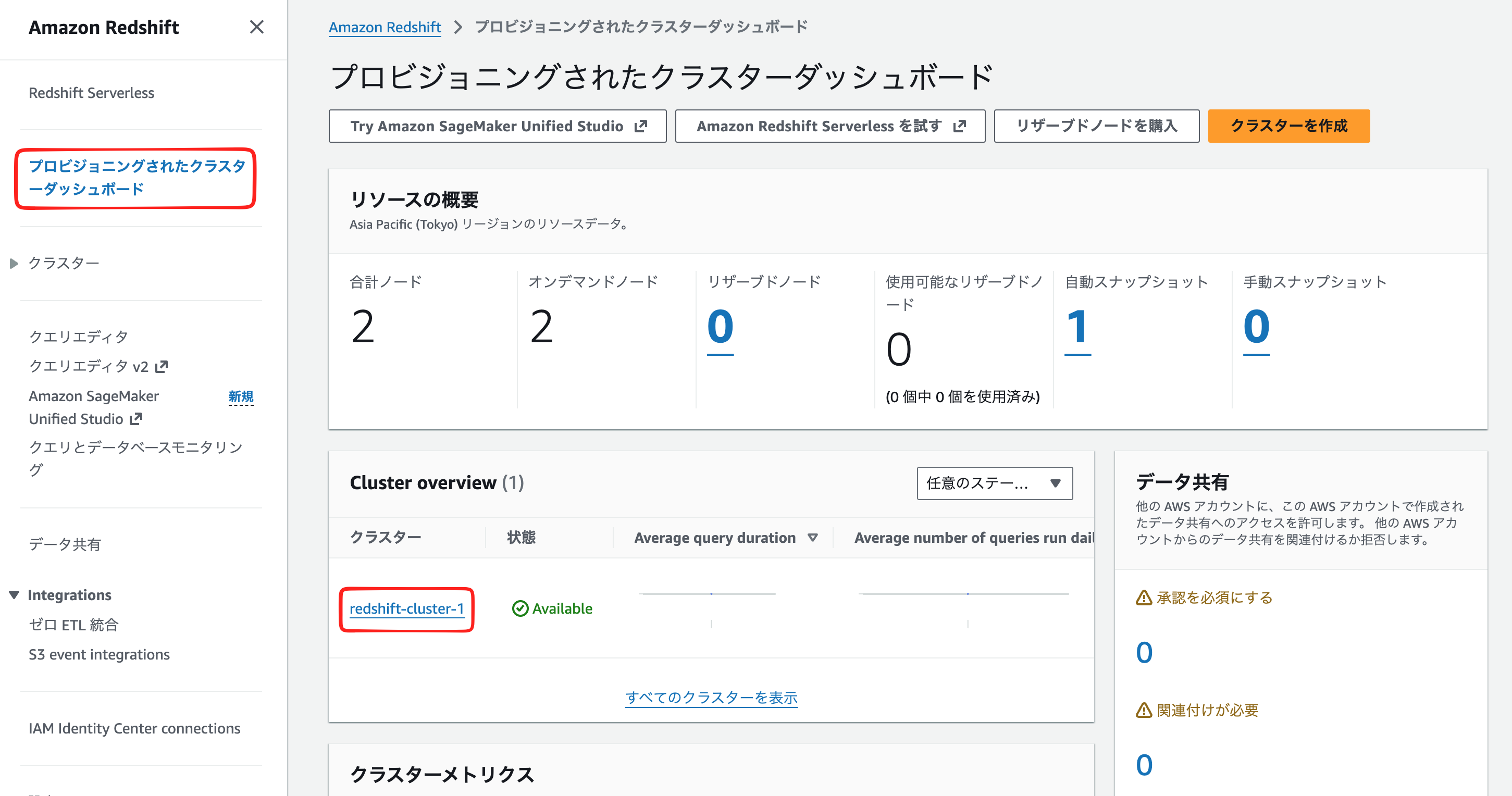1512x796 pixels.
Task: Open Redshift Serverless from sidebar
Action: [x=92, y=93]
